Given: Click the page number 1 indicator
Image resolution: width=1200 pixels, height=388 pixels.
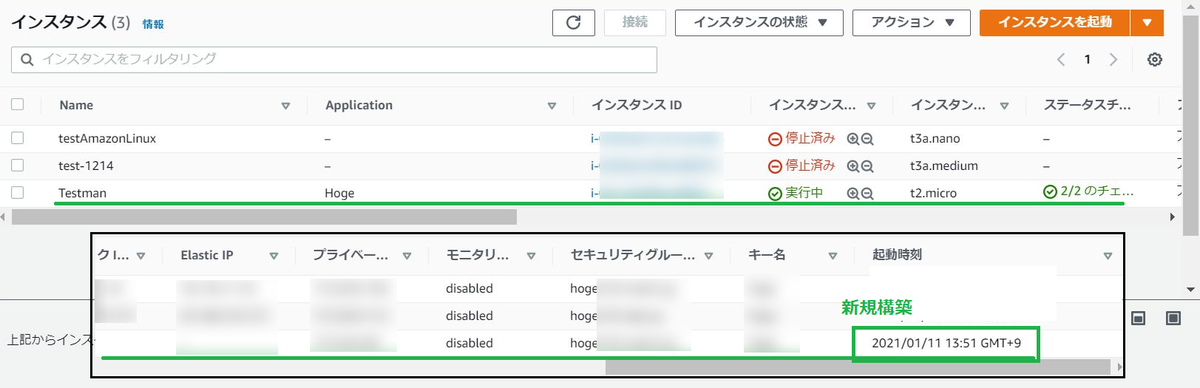Looking at the screenshot, I should coord(1088,60).
